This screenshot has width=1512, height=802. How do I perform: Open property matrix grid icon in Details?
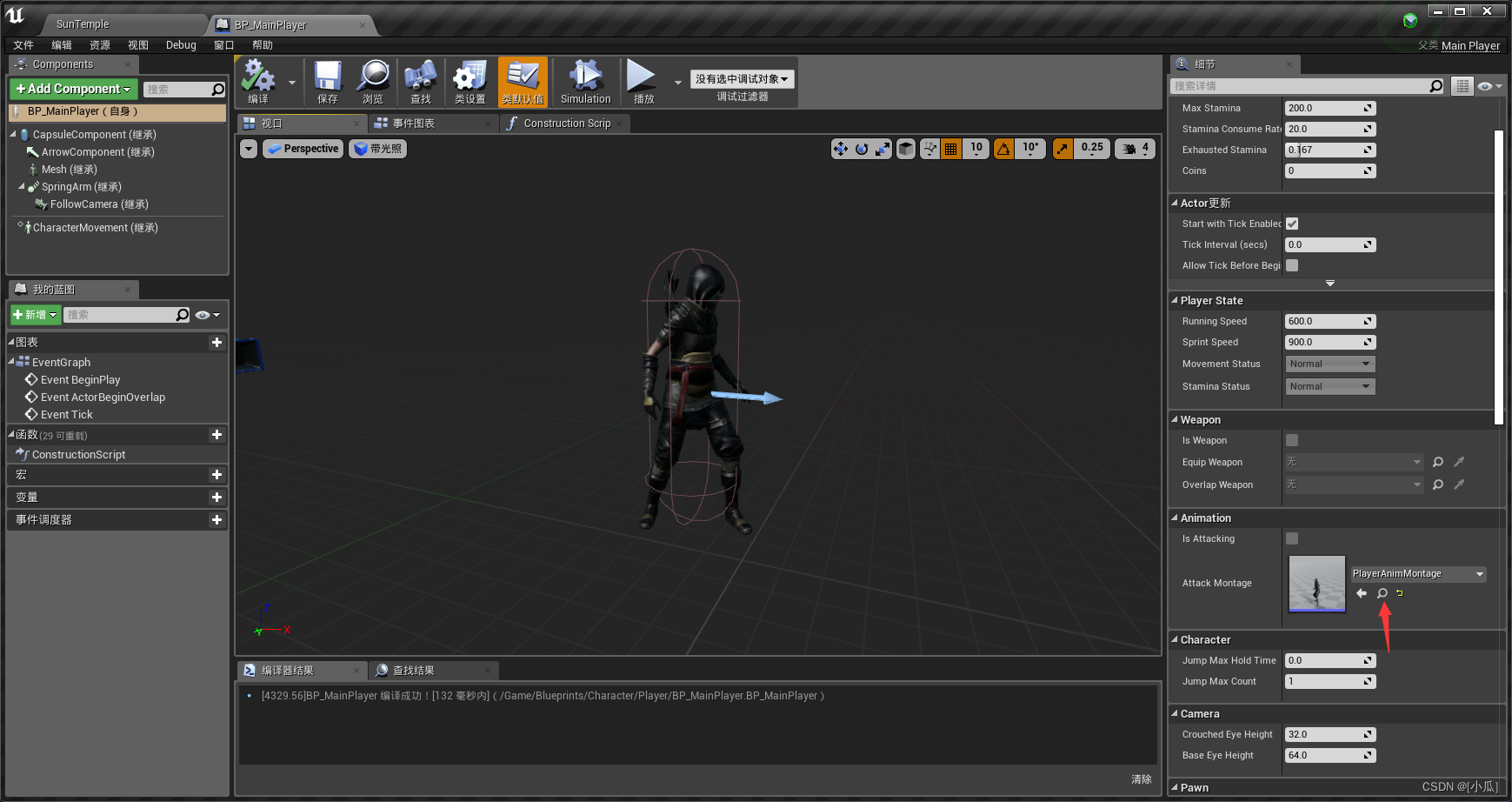pos(1462,86)
